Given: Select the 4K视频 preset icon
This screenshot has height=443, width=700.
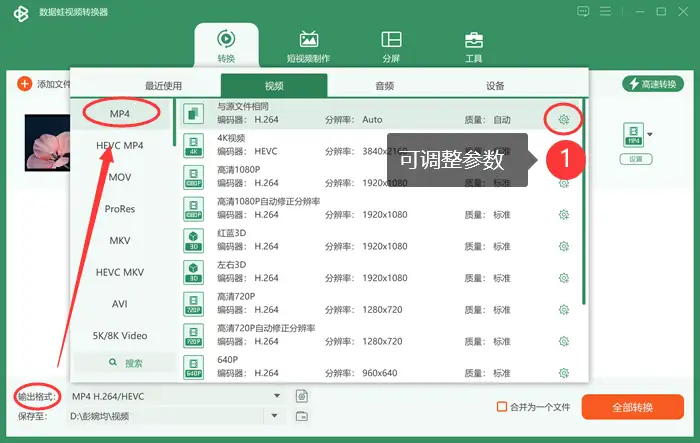Looking at the screenshot, I should [x=193, y=145].
